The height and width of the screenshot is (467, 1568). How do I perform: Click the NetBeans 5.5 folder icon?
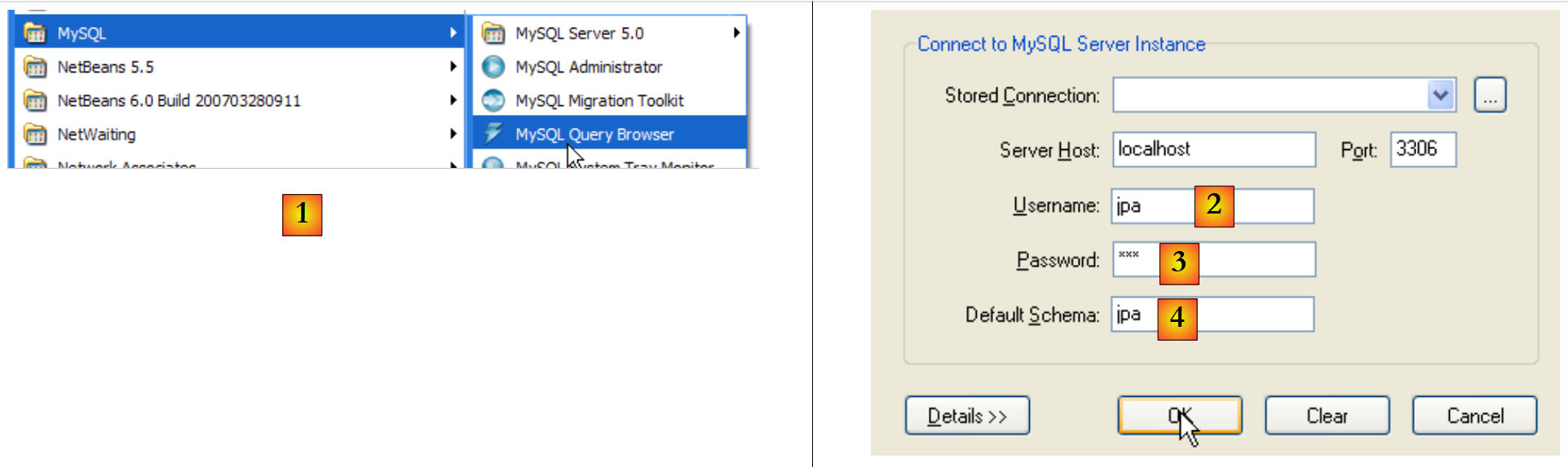pos(35,67)
